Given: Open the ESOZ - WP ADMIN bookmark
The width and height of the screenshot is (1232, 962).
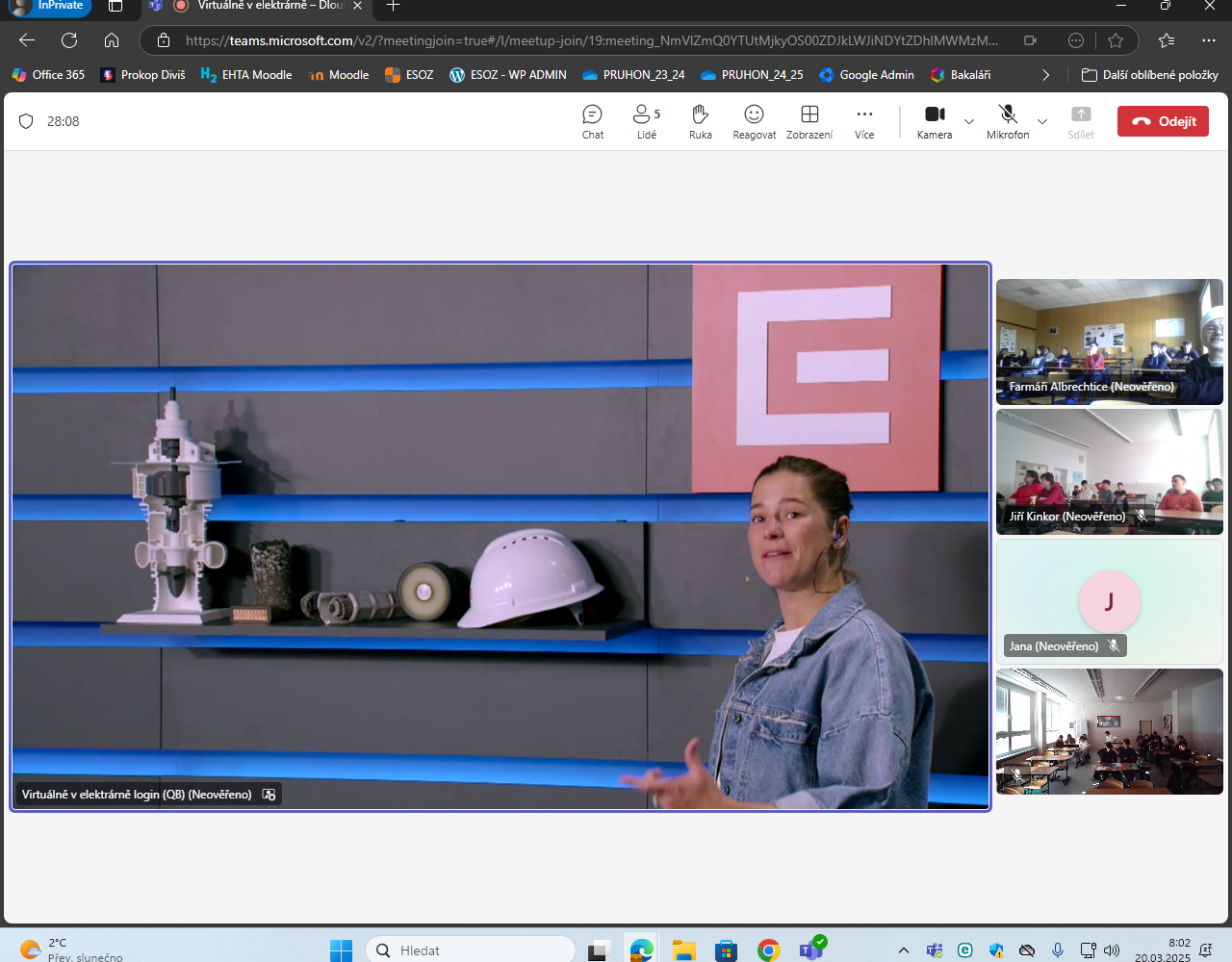Looking at the screenshot, I should pyautogui.click(x=508, y=75).
